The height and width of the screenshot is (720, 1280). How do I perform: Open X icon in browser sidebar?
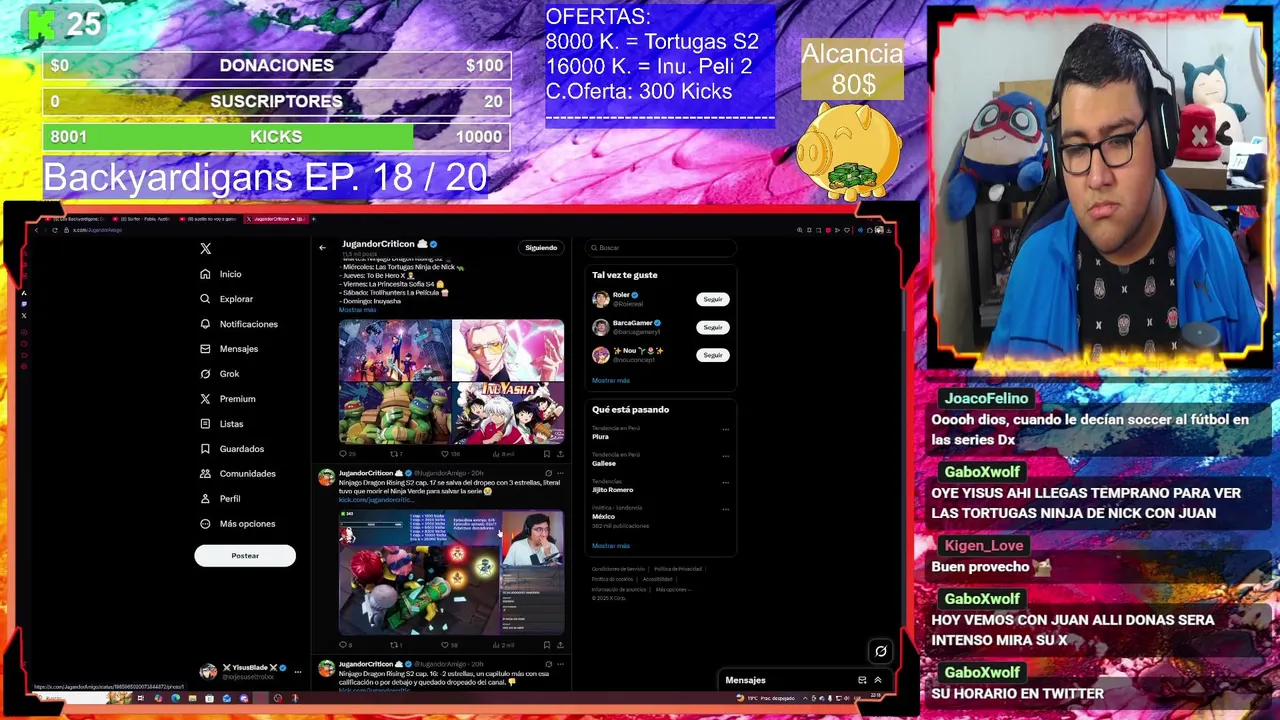coord(24,316)
